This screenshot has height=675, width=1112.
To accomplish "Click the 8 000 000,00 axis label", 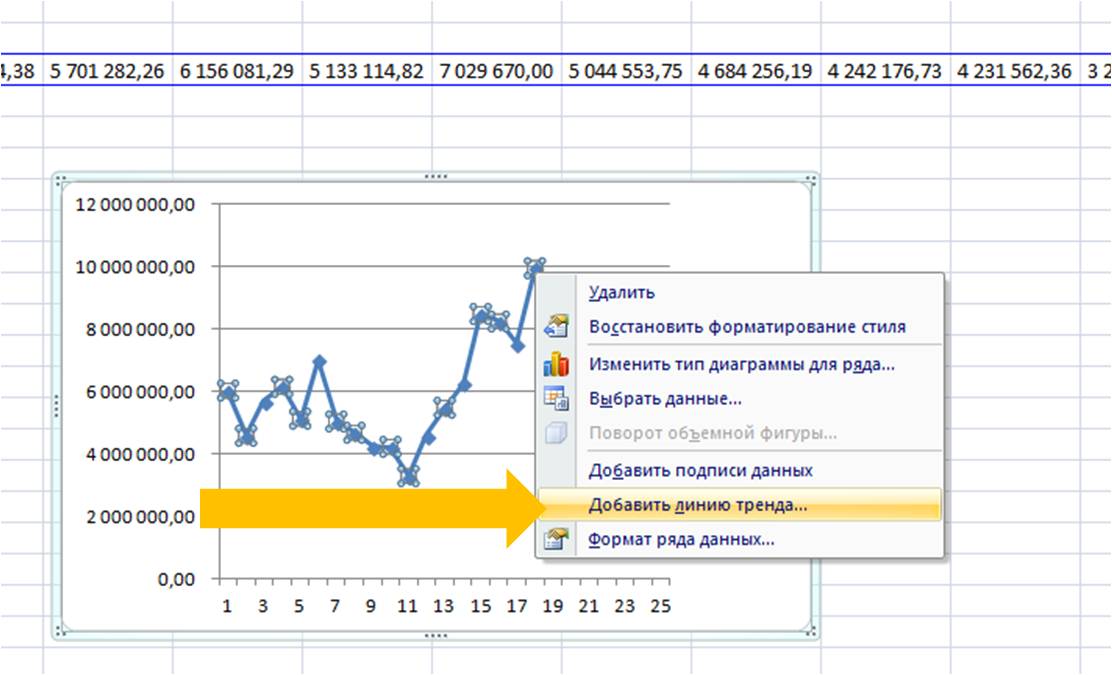I will [140, 330].
